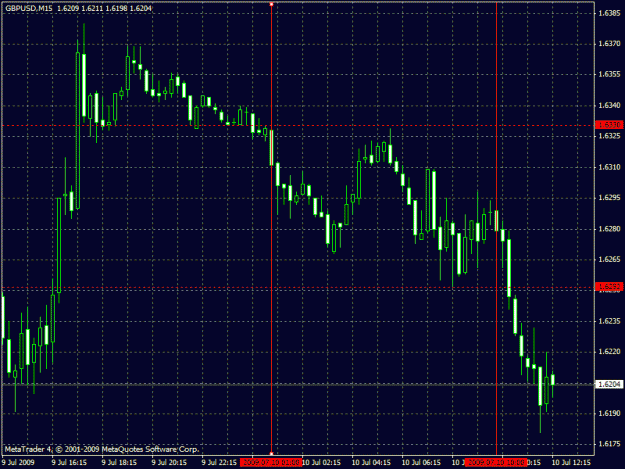Click the 1.6370 price scale label
The width and height of the screenshot is (625, 469).
coord(609,44)
